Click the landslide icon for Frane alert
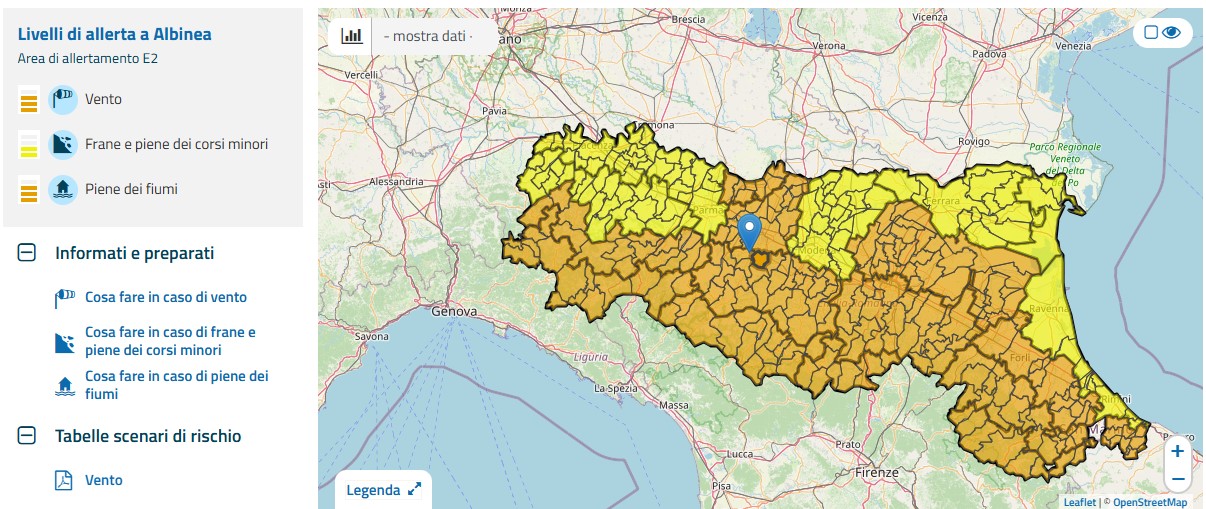1206x509 pixels. pyautogui.click(x=63, y=144)
